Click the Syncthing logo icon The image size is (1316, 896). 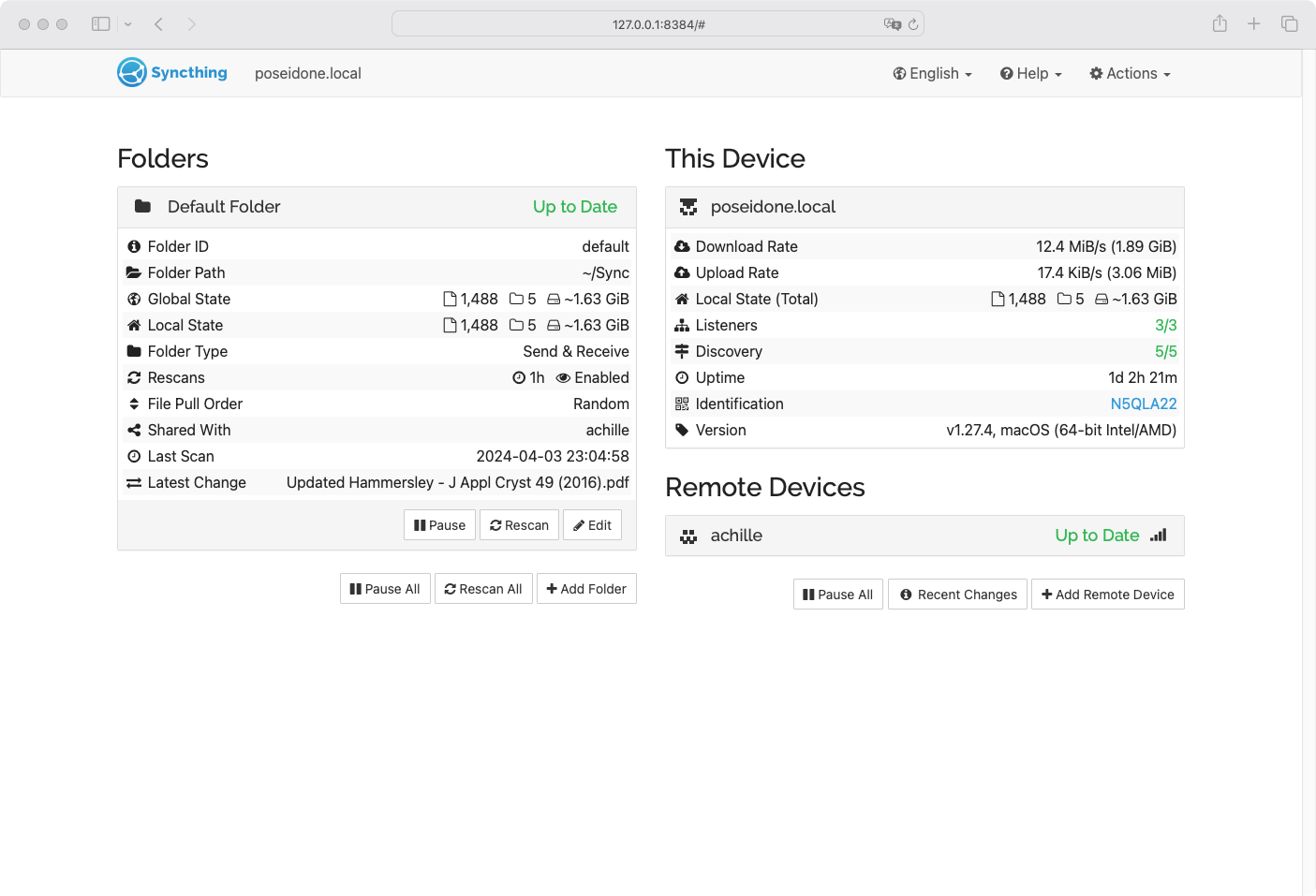click(x=132, y=72)
